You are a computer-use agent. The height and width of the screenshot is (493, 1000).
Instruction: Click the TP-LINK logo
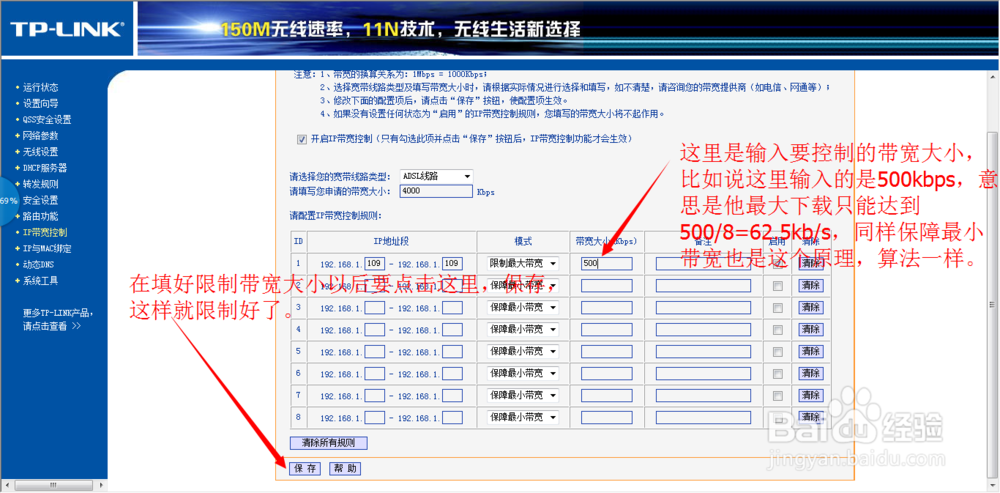(x=66, y=29)
